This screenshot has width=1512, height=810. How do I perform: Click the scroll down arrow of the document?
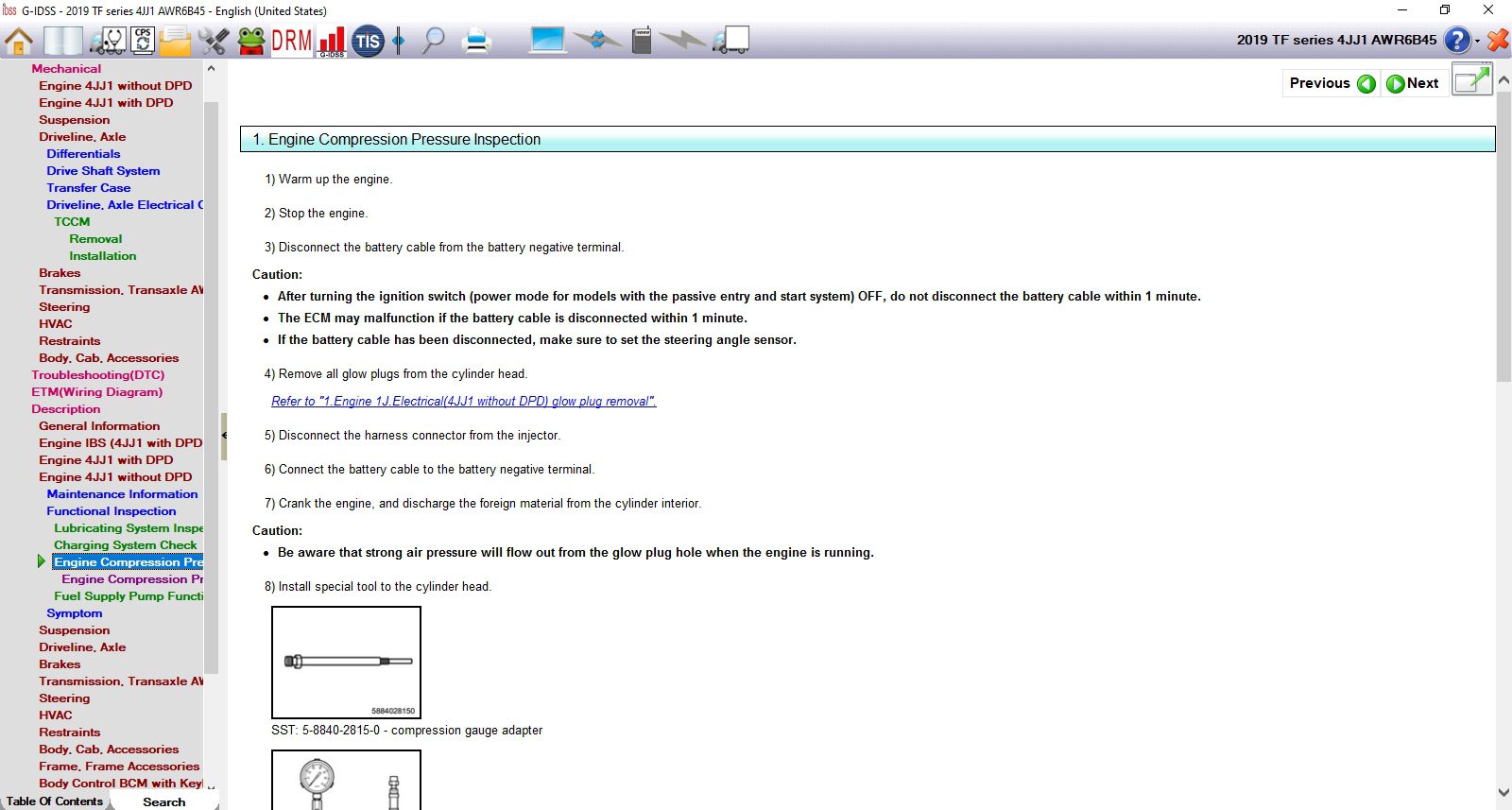point(1503,792)
